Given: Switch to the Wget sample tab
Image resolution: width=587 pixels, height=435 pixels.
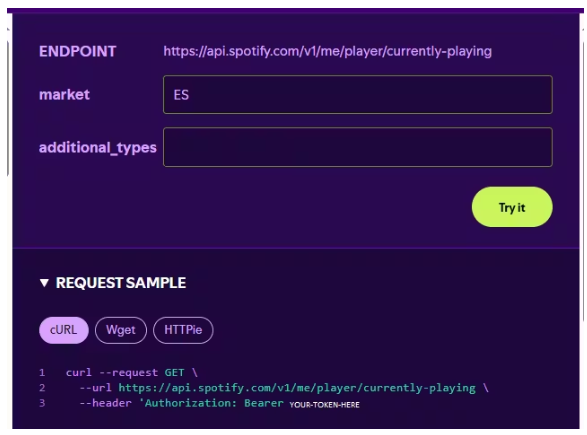Looking at the screenshot, I should pos(121,330).
